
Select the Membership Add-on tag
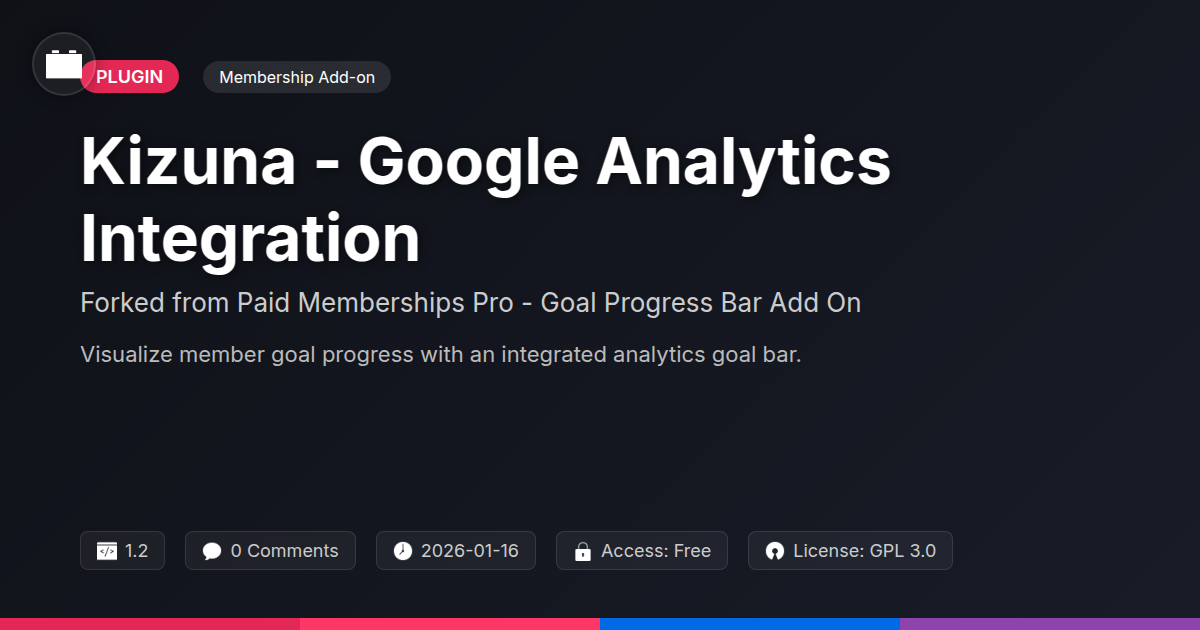coord(296,77)
